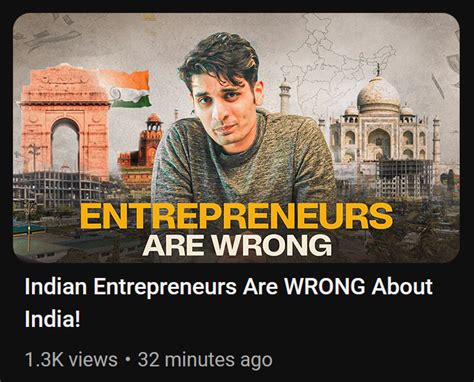Viewport: 474px width, 382px height.
Task: Click the India Gate monument in the thumbnail
Action: coord(64,120)
